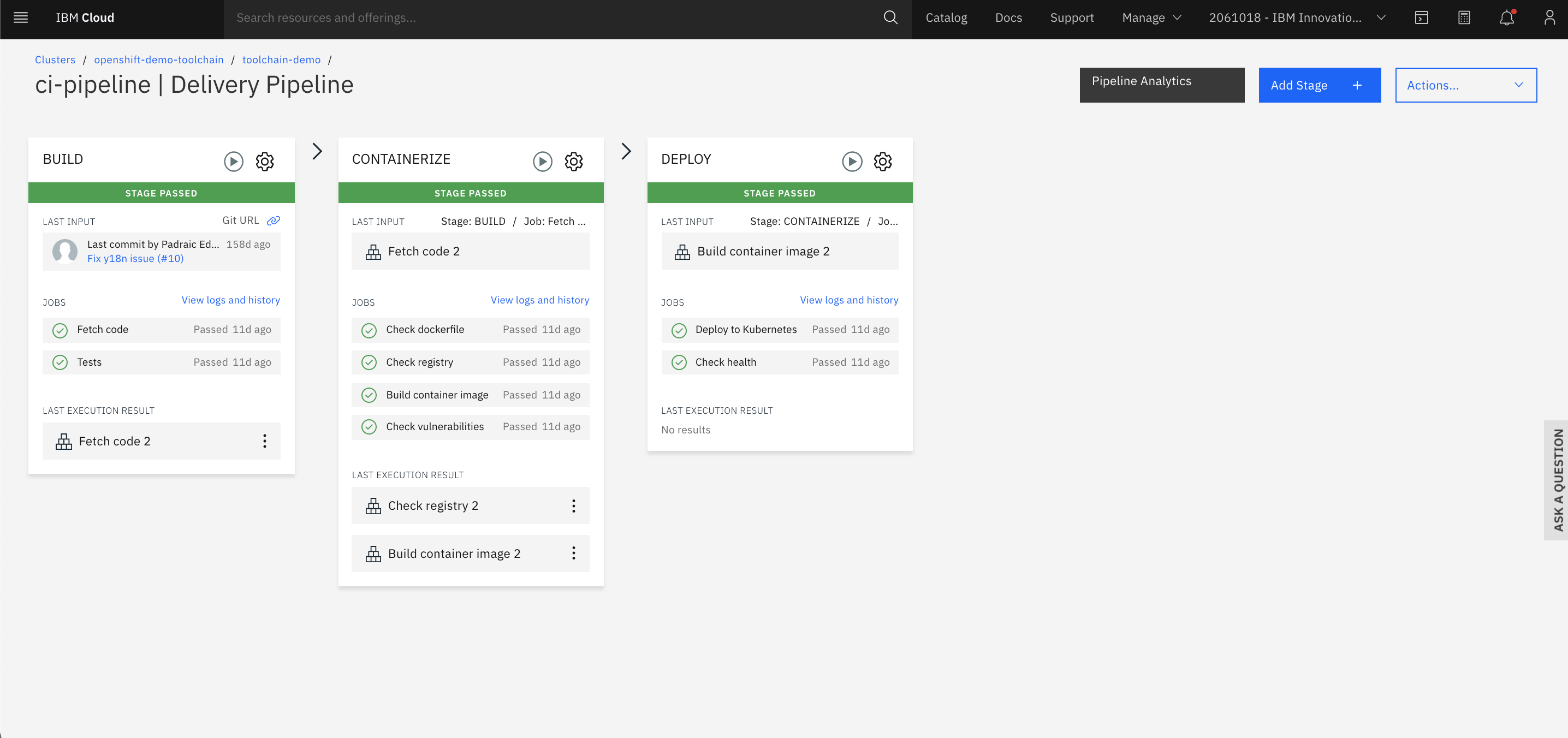Click 'Stage: CONTAINERIZE / Jo...' input text
This screenshot has width=1568, height=738.
click(x=823, y=222)
